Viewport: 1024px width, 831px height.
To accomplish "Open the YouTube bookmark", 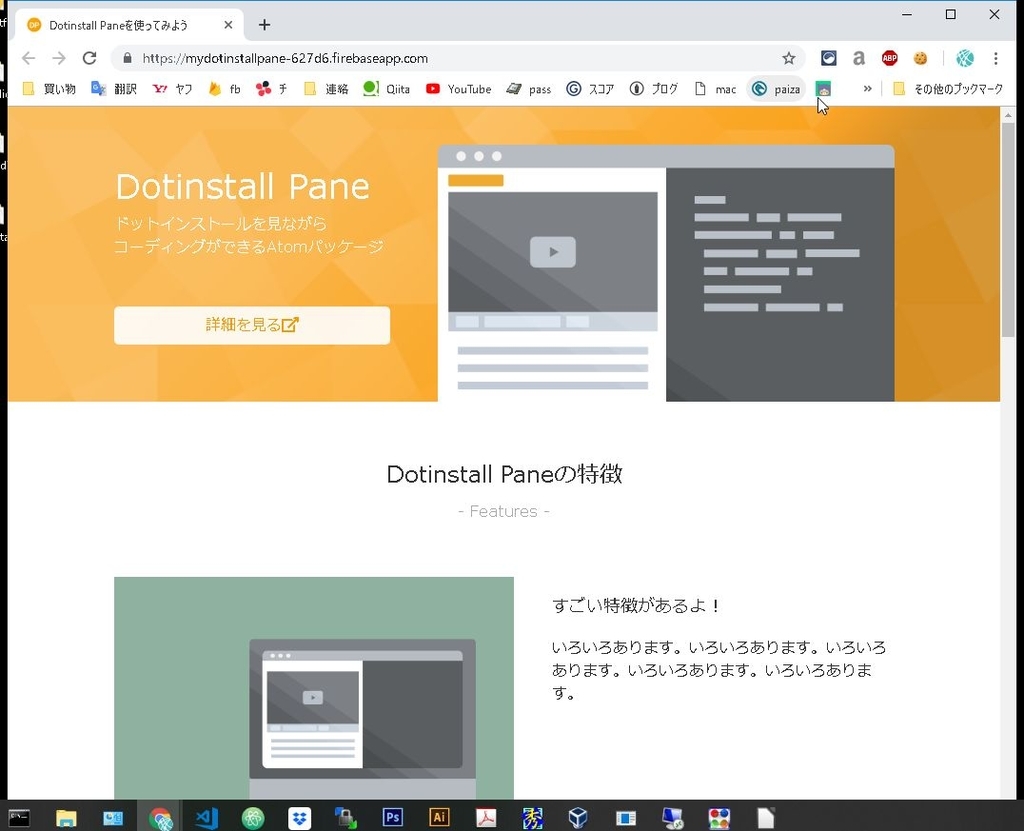I will tap(458, 89).
